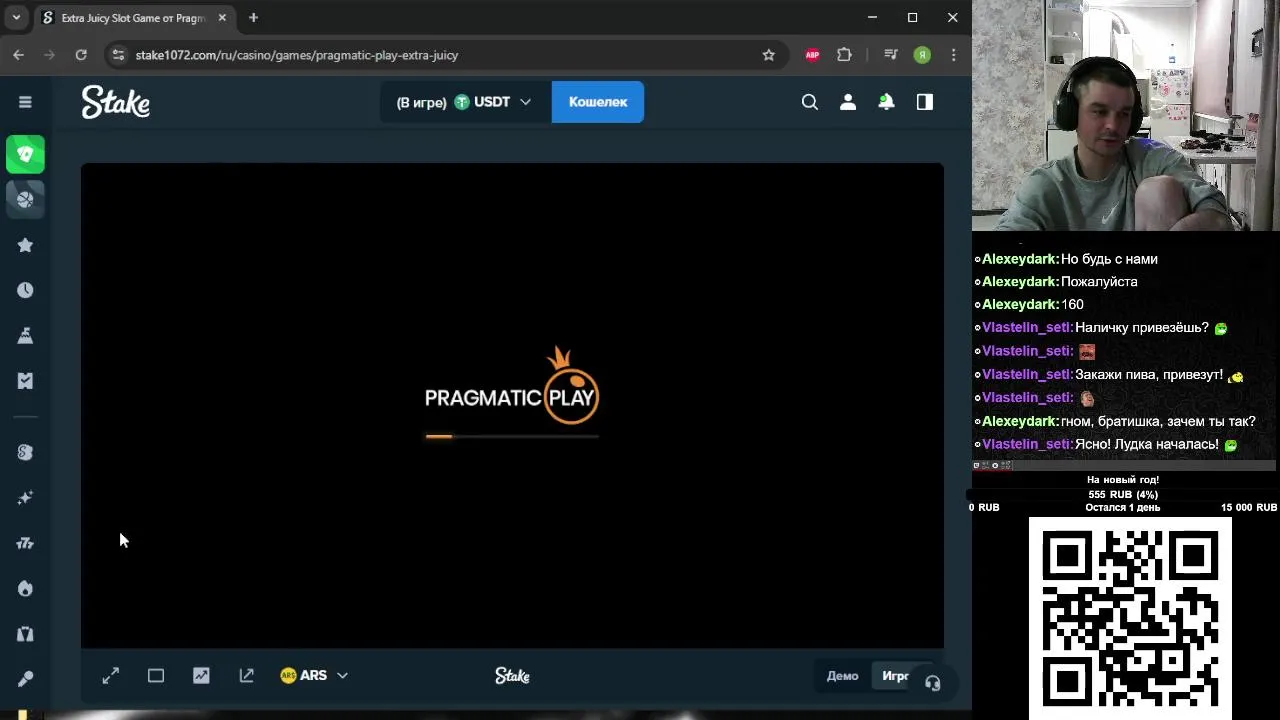Go back in browser history
The image size is (1280, 720).
tap(18, 55)
